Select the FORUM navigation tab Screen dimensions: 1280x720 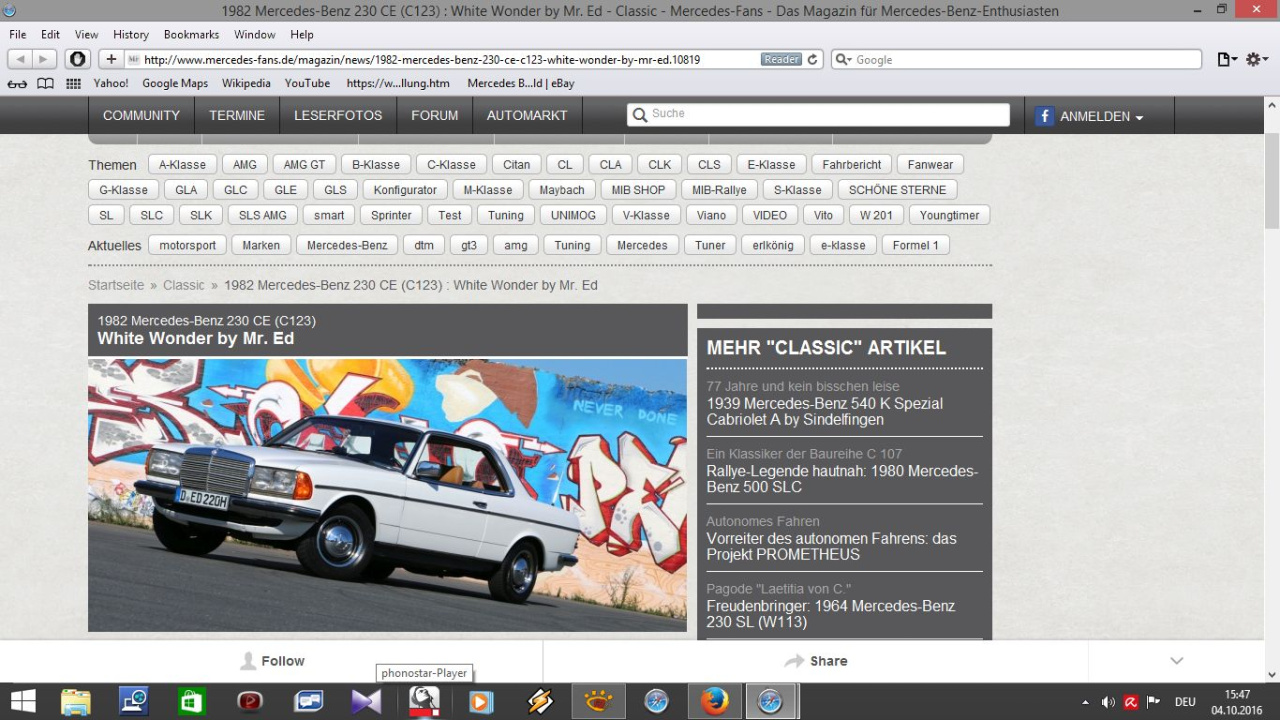coord(434,116)
